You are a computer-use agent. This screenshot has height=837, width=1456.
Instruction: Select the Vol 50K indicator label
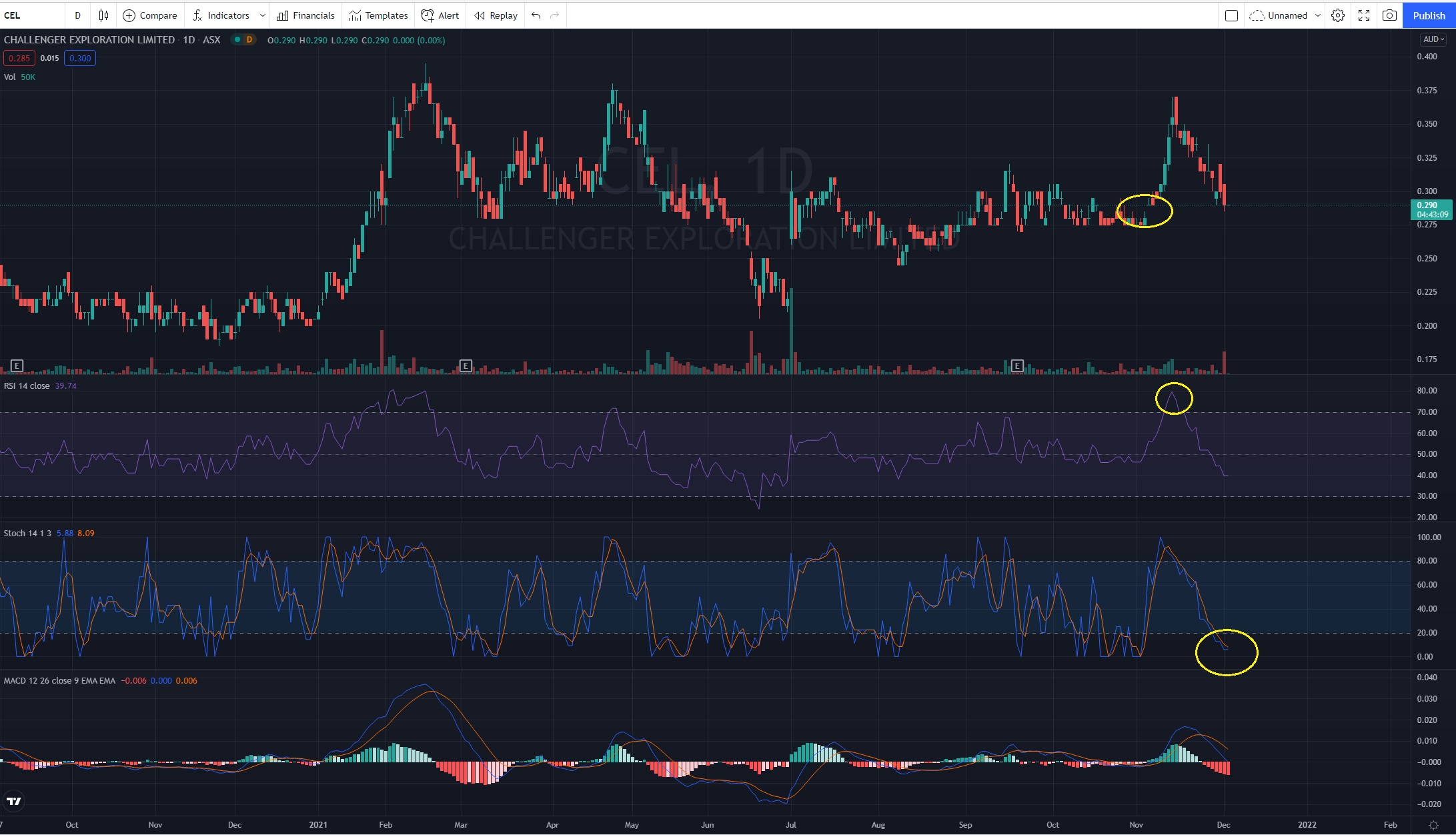[19, 77]
